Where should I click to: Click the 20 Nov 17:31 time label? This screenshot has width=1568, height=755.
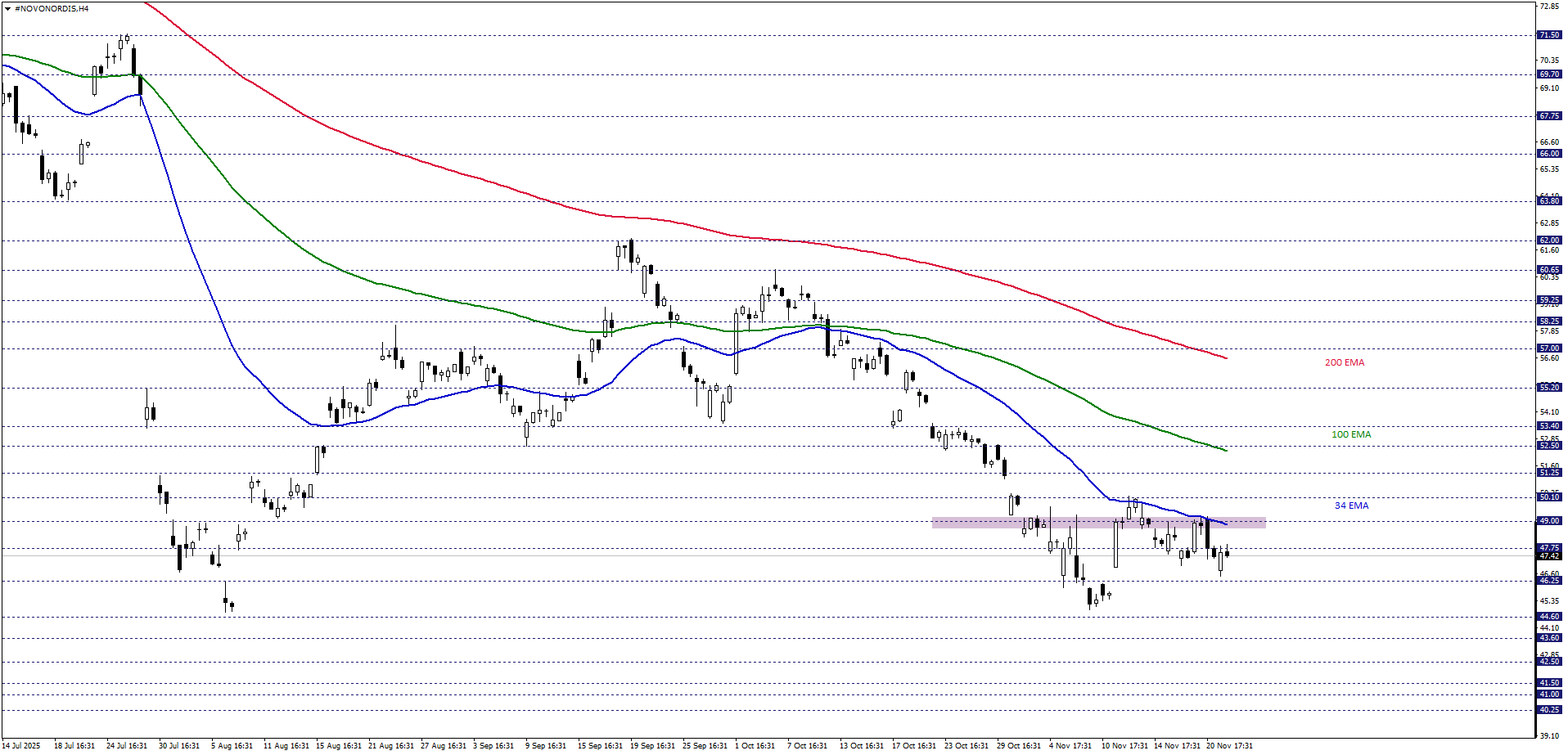pyautogui.click(x=1229, y=746)
